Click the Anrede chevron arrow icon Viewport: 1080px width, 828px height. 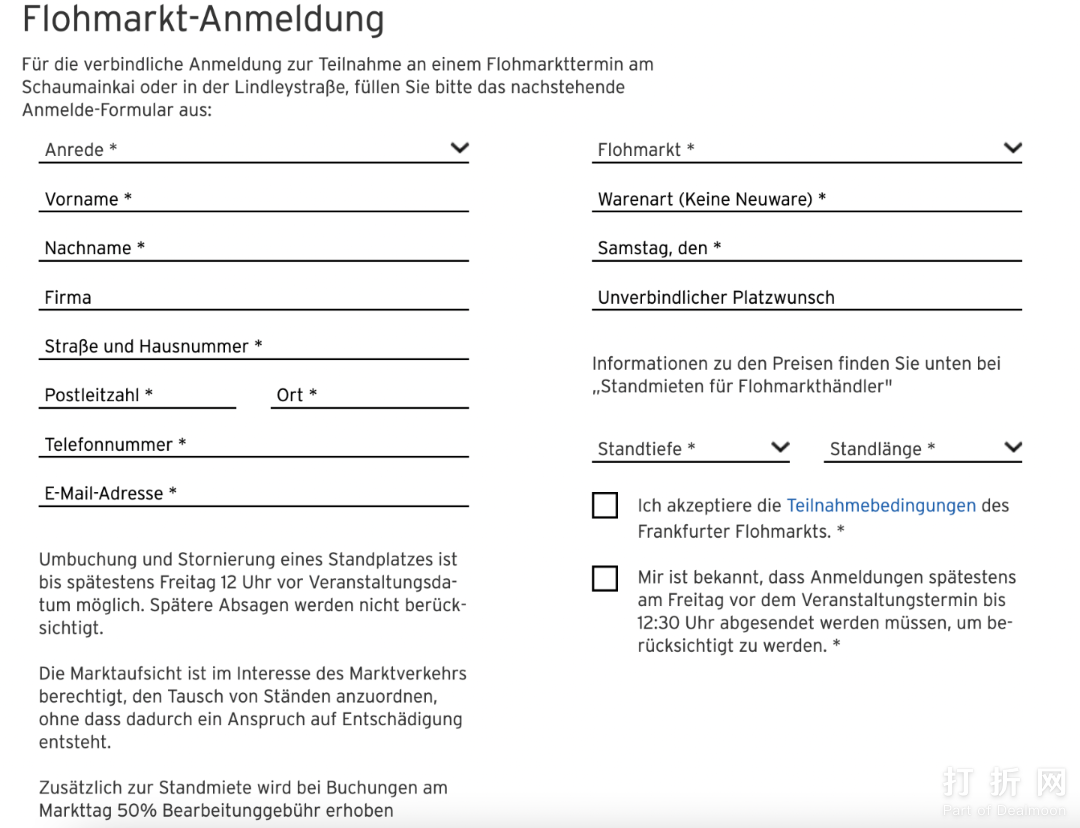459,148
